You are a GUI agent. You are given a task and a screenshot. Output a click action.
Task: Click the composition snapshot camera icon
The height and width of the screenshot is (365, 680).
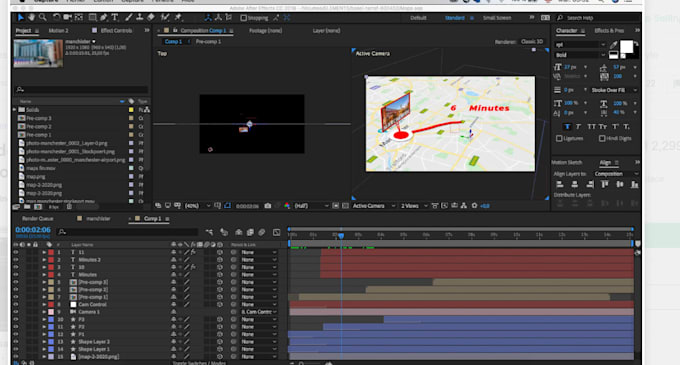268,205
